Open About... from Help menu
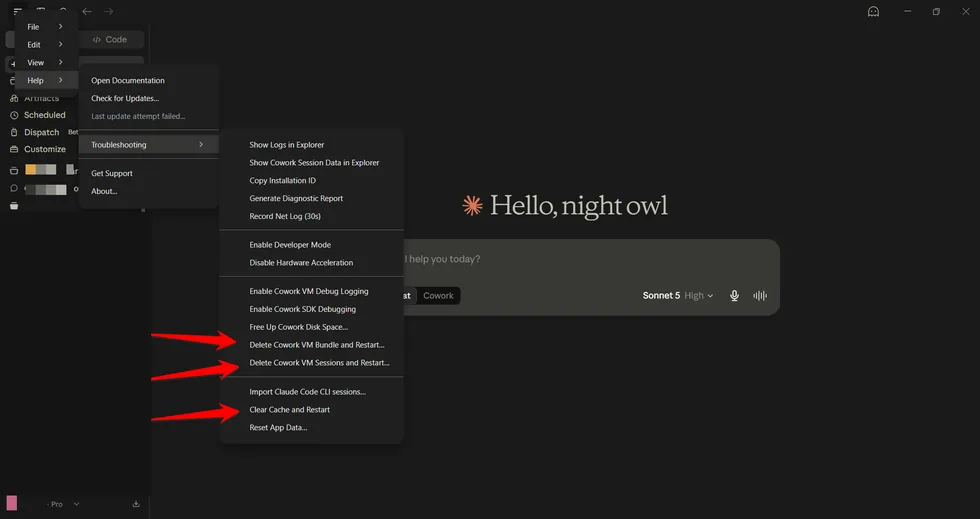 148,191
